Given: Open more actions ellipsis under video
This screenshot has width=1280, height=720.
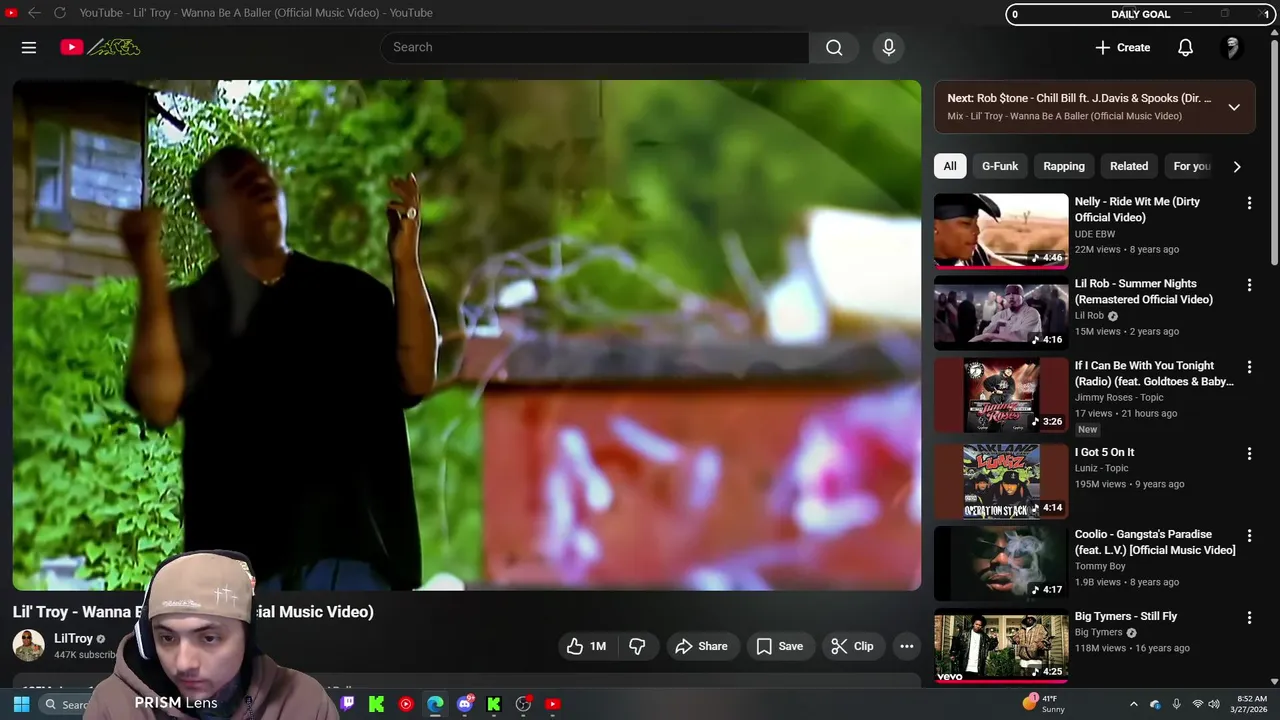Looking at the screenshot, I should point(907,646).
